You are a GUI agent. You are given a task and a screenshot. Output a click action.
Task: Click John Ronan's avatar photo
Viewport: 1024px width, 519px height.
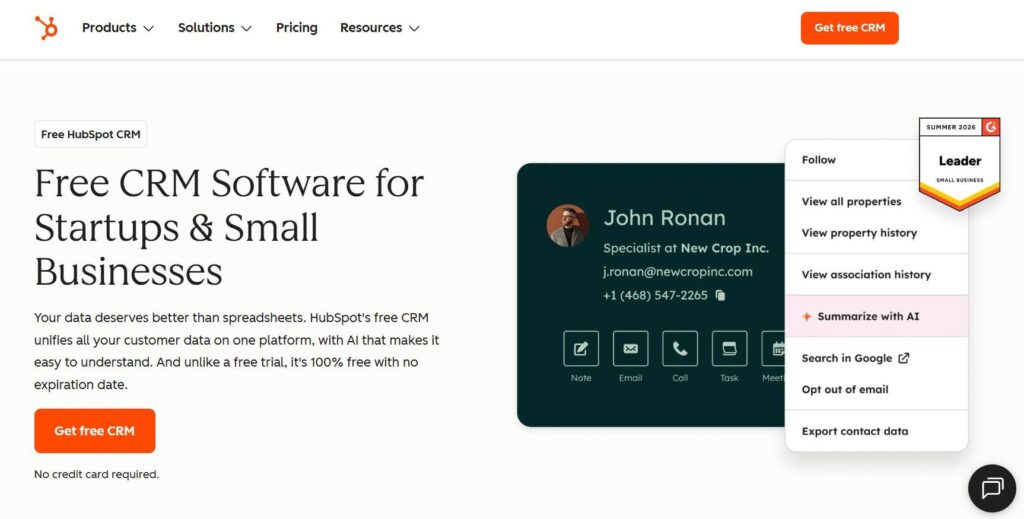[x=567, y=226]
